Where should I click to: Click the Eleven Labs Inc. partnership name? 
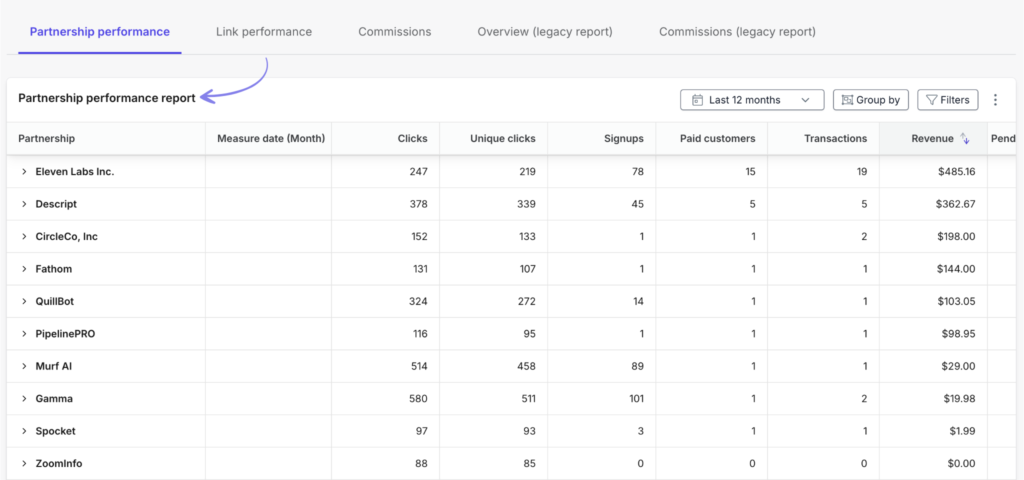pyautogui.click(x=74, y=172)
